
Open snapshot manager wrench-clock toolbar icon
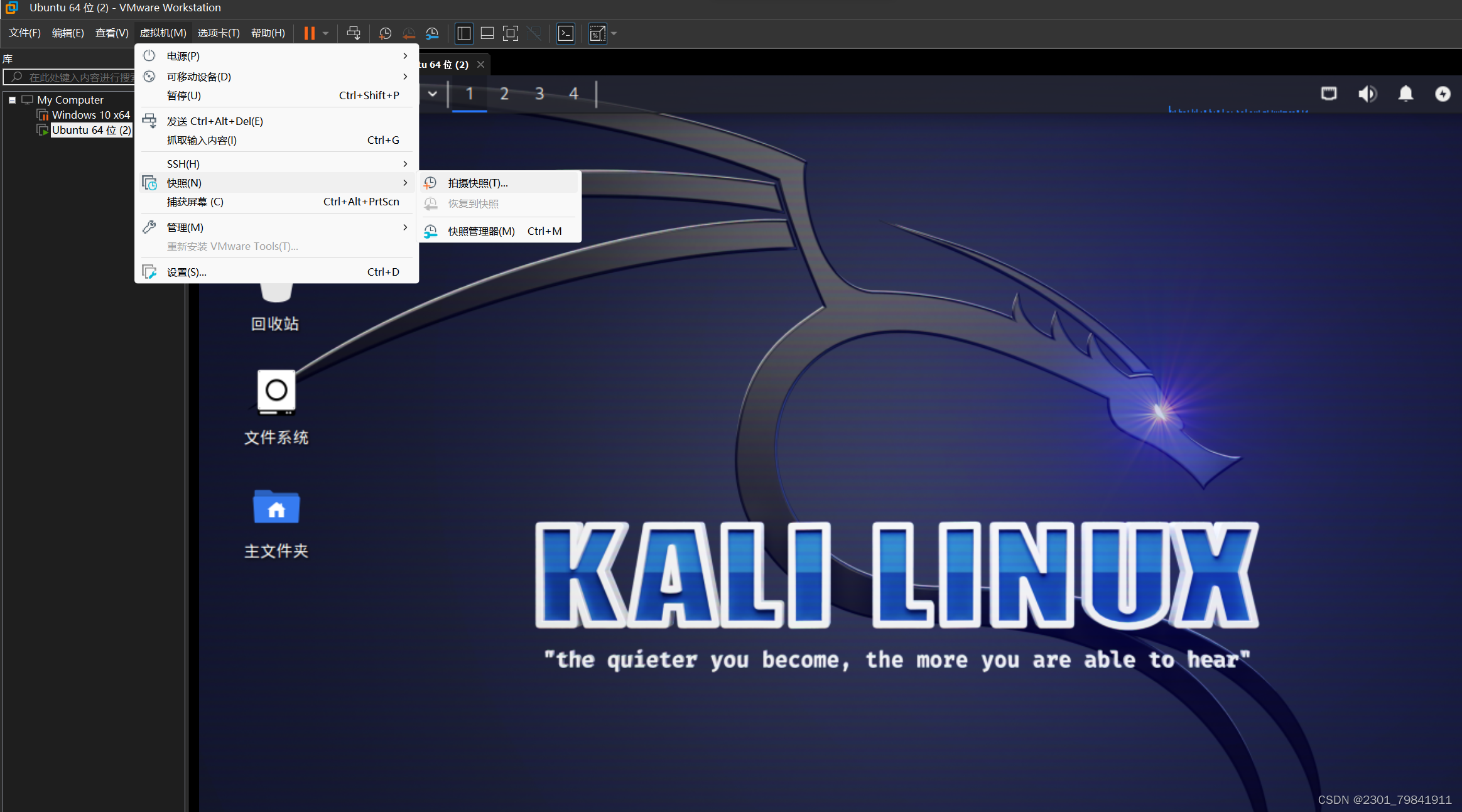432,33
